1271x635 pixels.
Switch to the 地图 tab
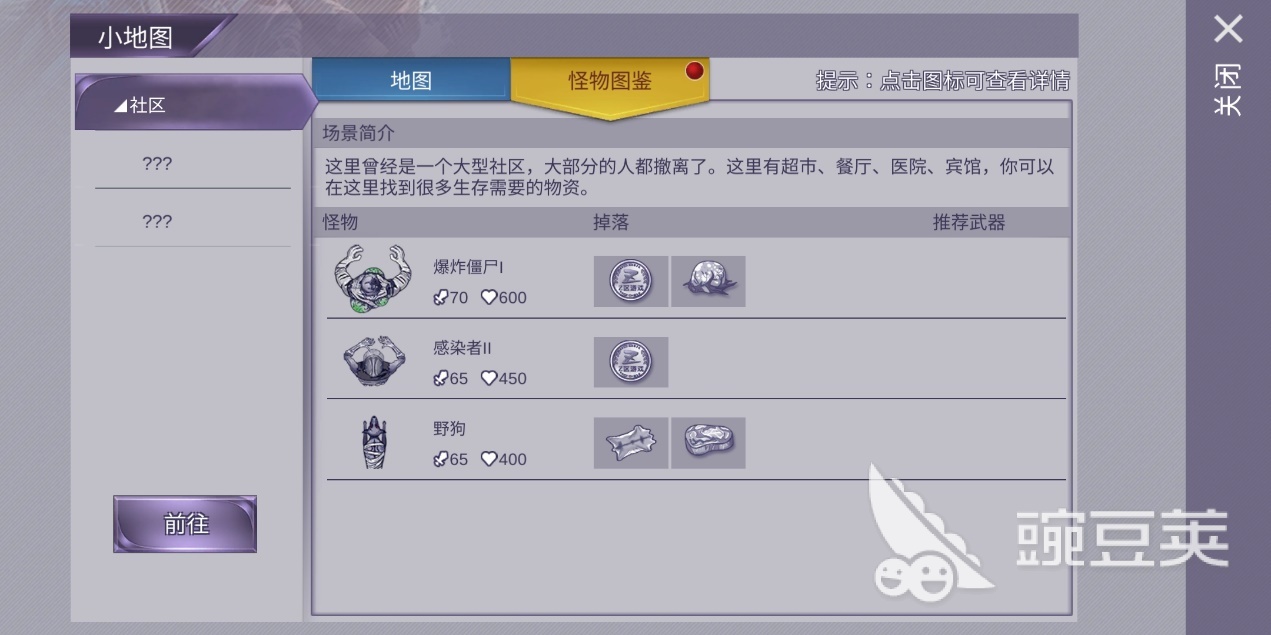click(x=411, y=80)
